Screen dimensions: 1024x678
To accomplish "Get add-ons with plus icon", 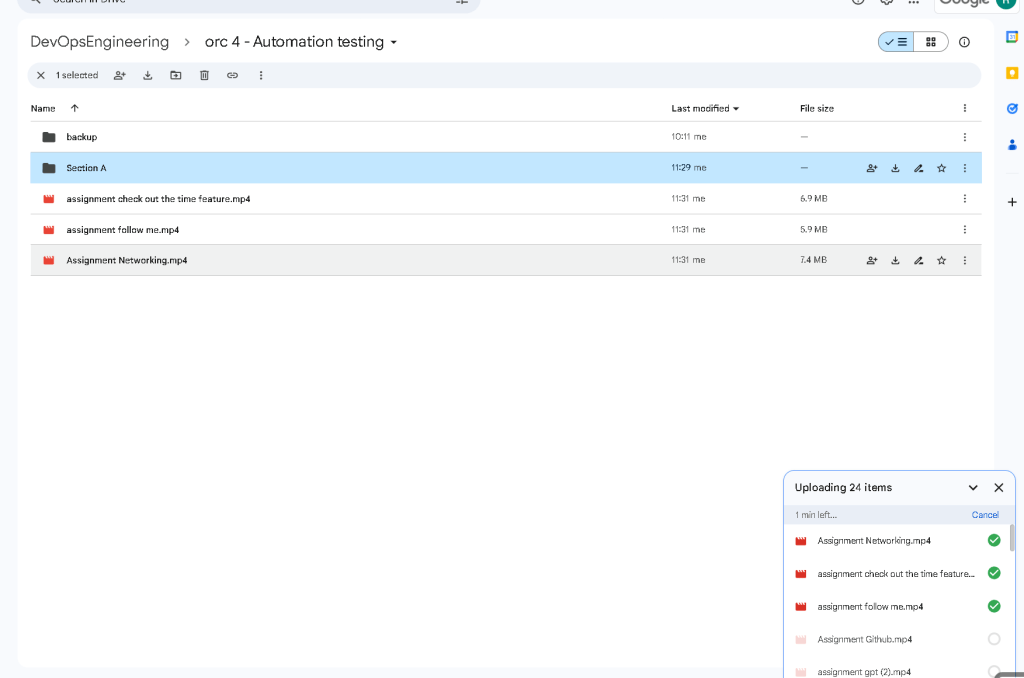I will 1012,202.
